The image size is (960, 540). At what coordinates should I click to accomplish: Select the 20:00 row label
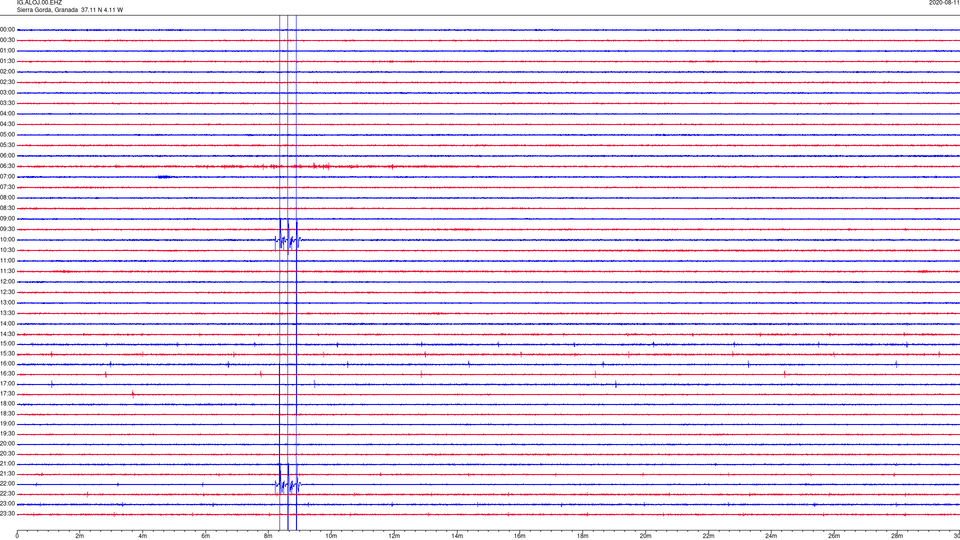pos(7,444)
